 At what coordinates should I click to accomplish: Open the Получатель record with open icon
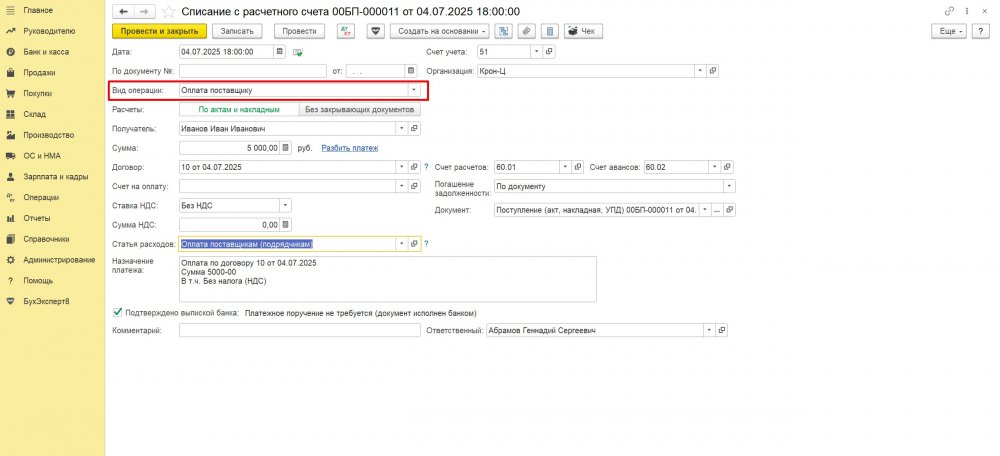coord(415,128)
